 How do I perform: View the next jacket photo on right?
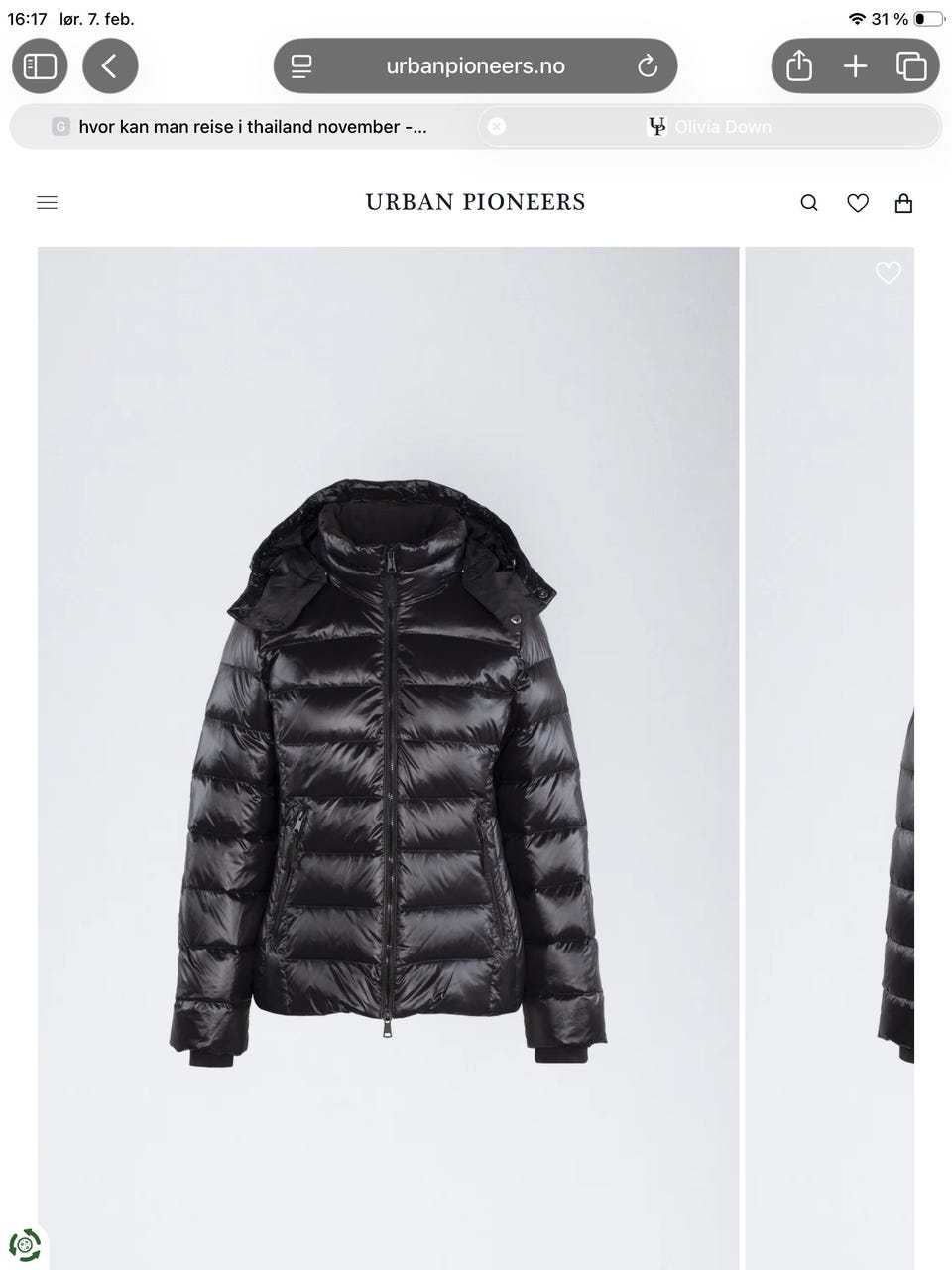(829, 758)
